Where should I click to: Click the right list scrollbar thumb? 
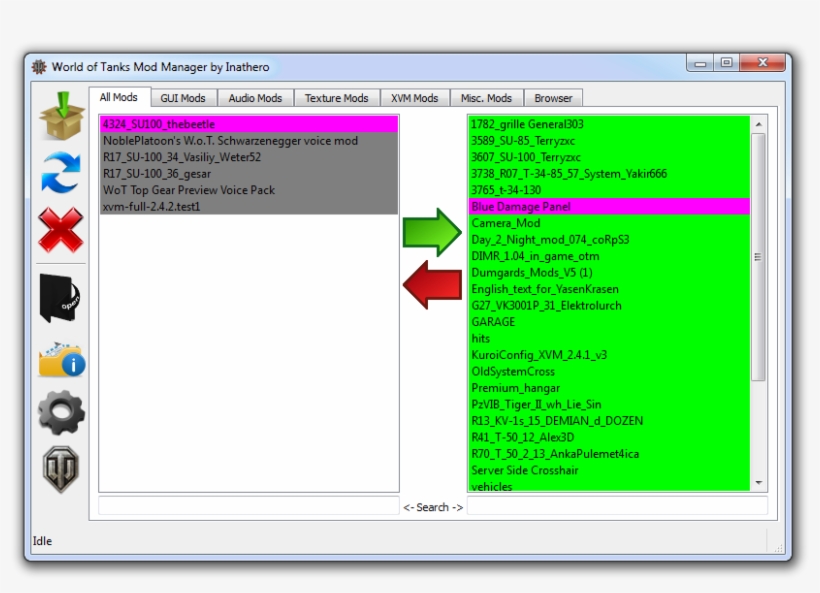pos(758,257)
